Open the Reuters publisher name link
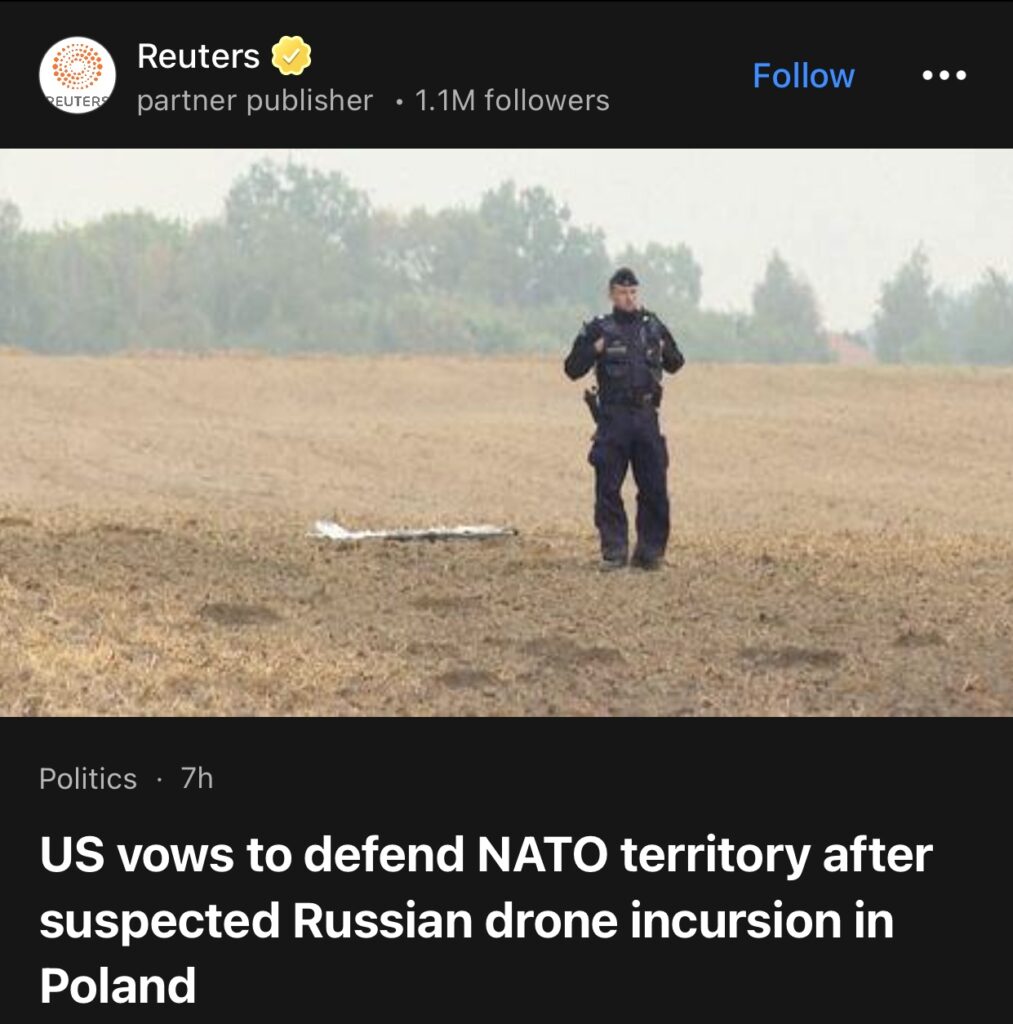The height and width of the screenshot is (1024, 1013). (x=199, y=56)
